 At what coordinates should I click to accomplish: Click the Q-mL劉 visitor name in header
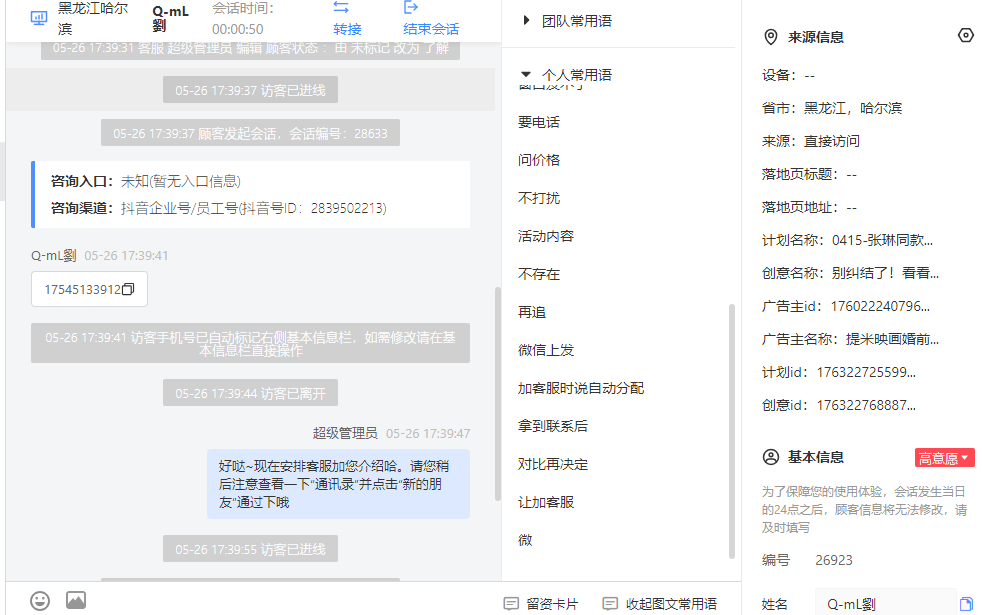coord(170,18)
